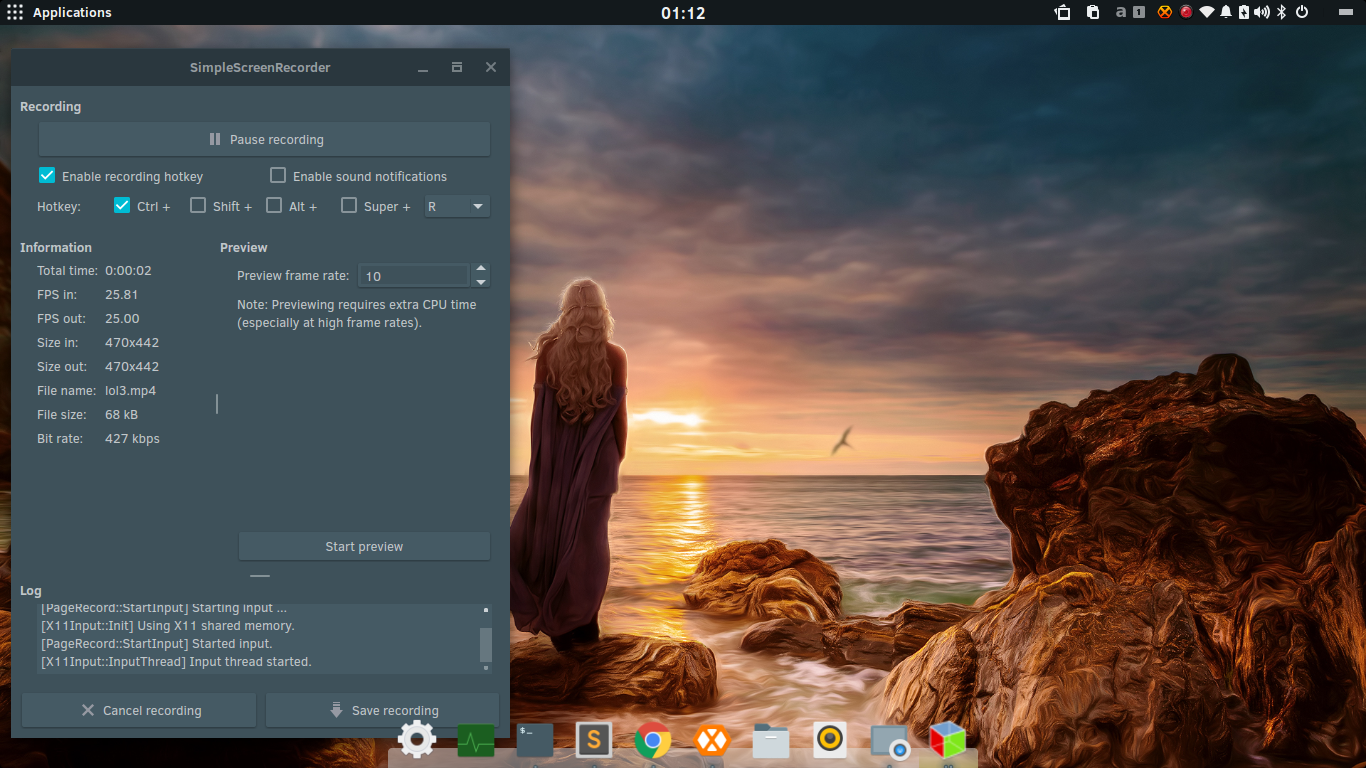Check the Super + hotkey modifier
Image resolution: width=1366 pixels, height=768 pixels.
(x=349, y=205)
